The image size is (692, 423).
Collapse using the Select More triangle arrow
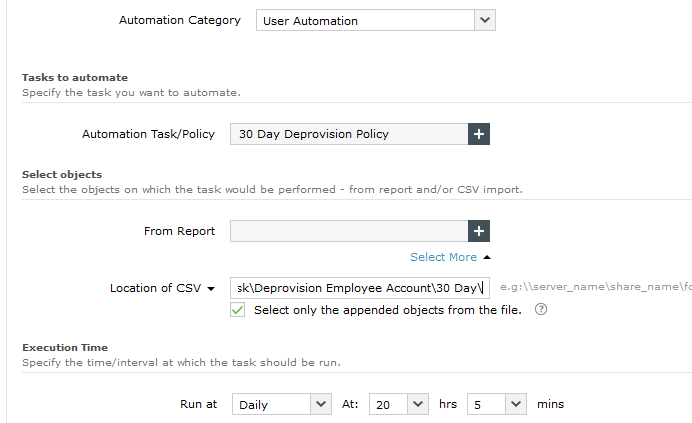[x=485, y=257]
